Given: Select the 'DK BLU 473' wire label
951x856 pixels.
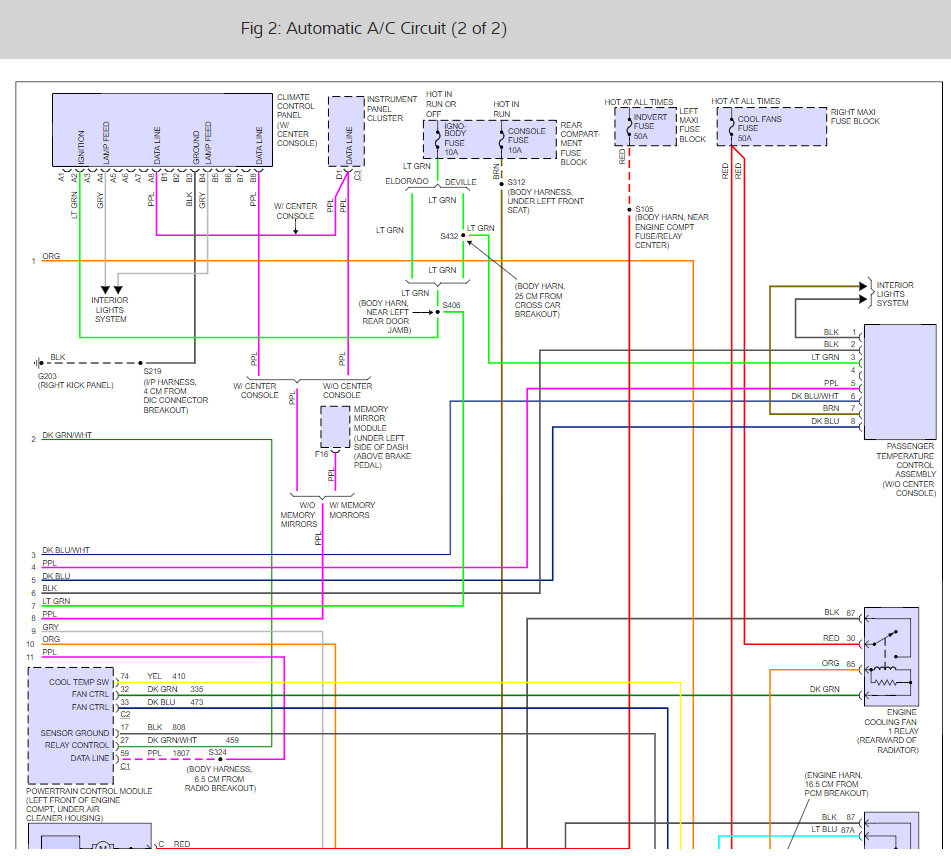Looking at the screenshot, I should [x=175, y=702].
